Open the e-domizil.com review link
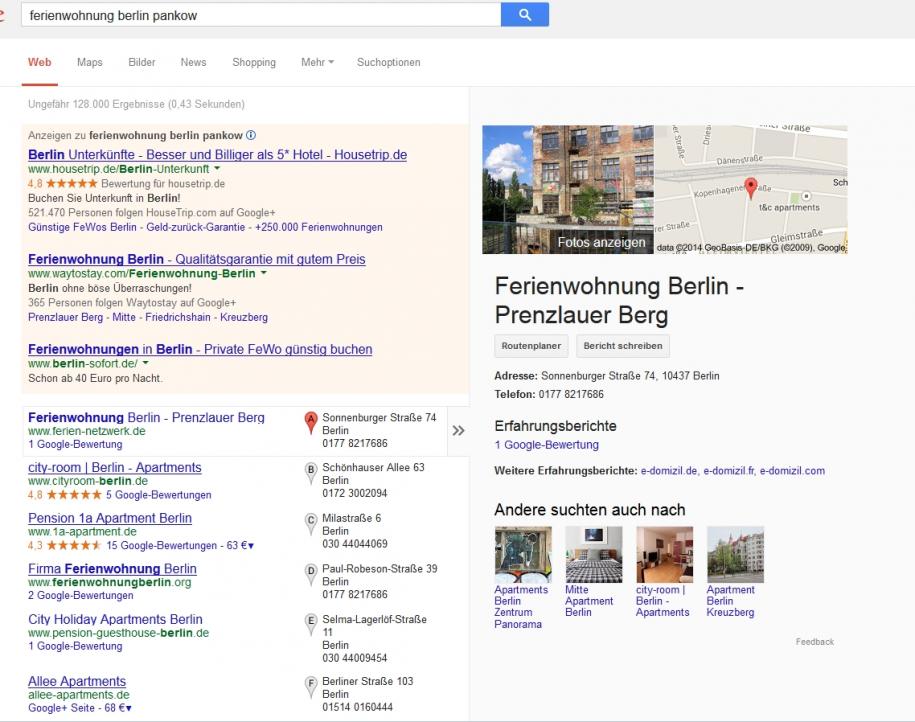This screenshot has width=915, height=722. pyautogui.click(x=792, y=470)
